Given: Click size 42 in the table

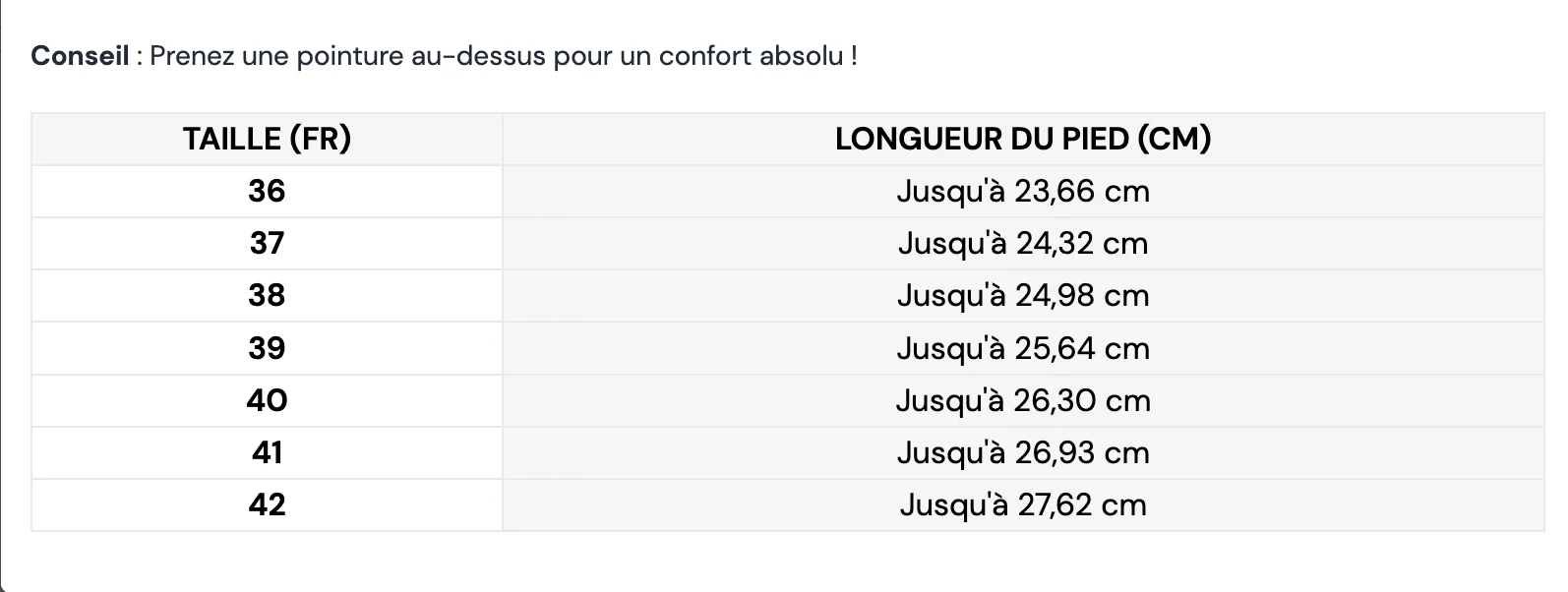Looking at the screenshot, I should pyautogui.click(x=267, y=504).
